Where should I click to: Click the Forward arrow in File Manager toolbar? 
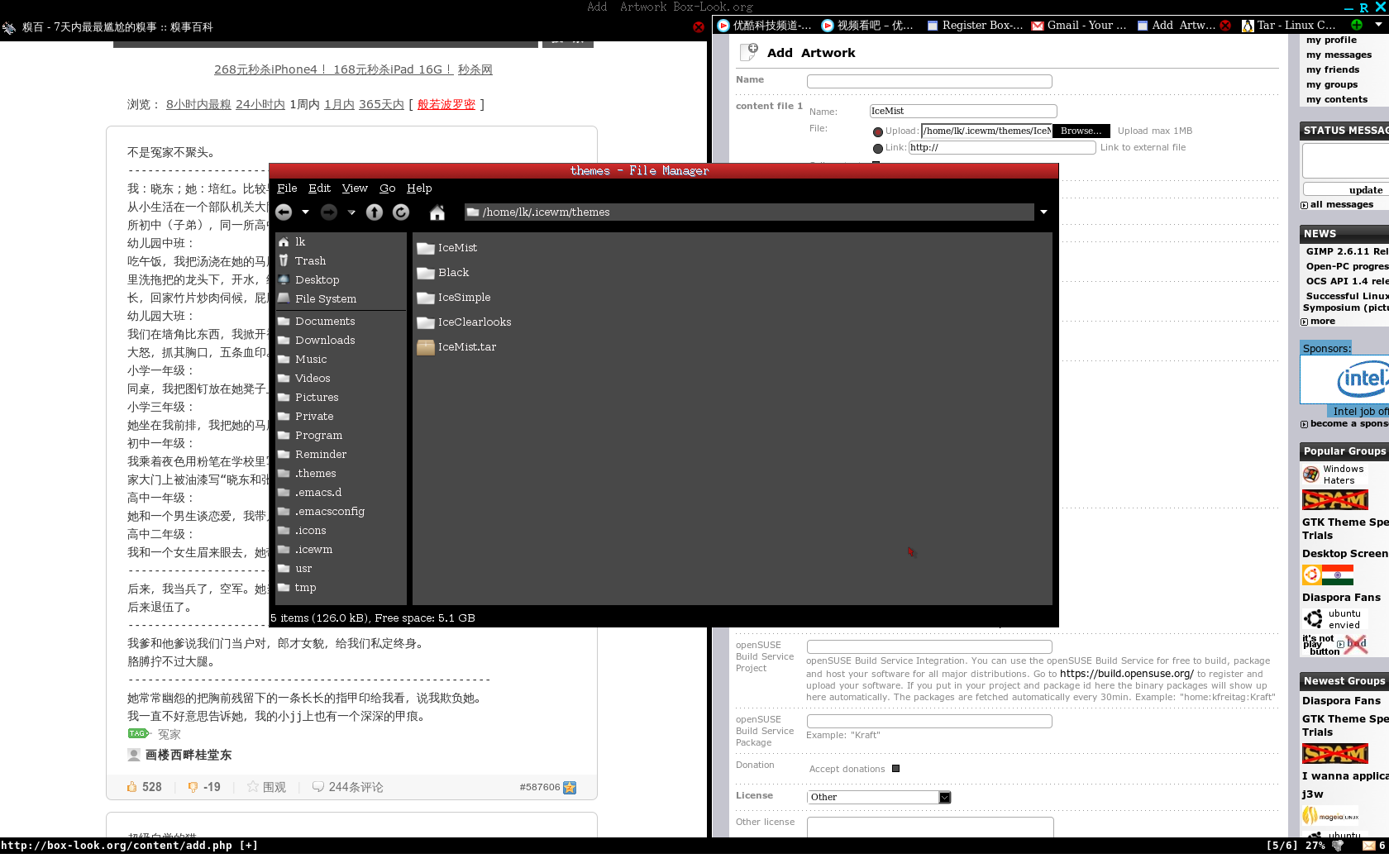(329, 212)
